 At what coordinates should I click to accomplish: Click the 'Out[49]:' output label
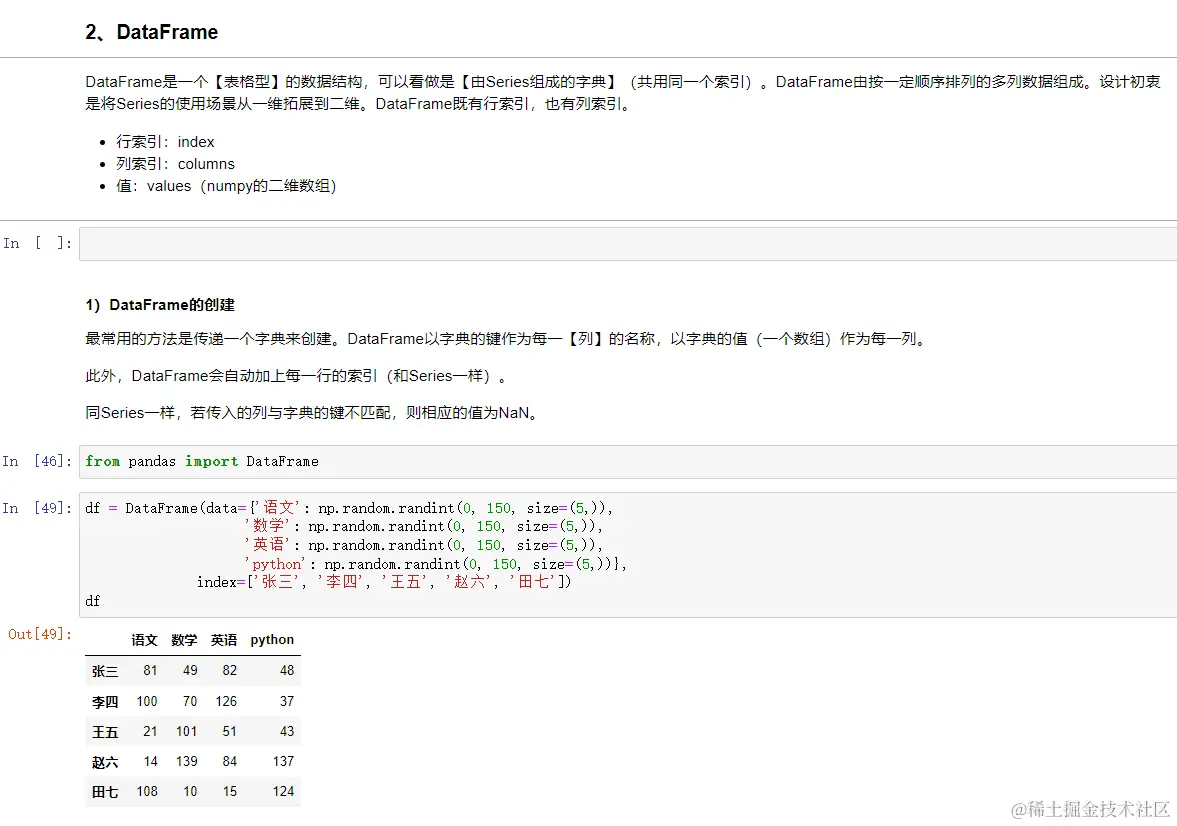point(40,634)
